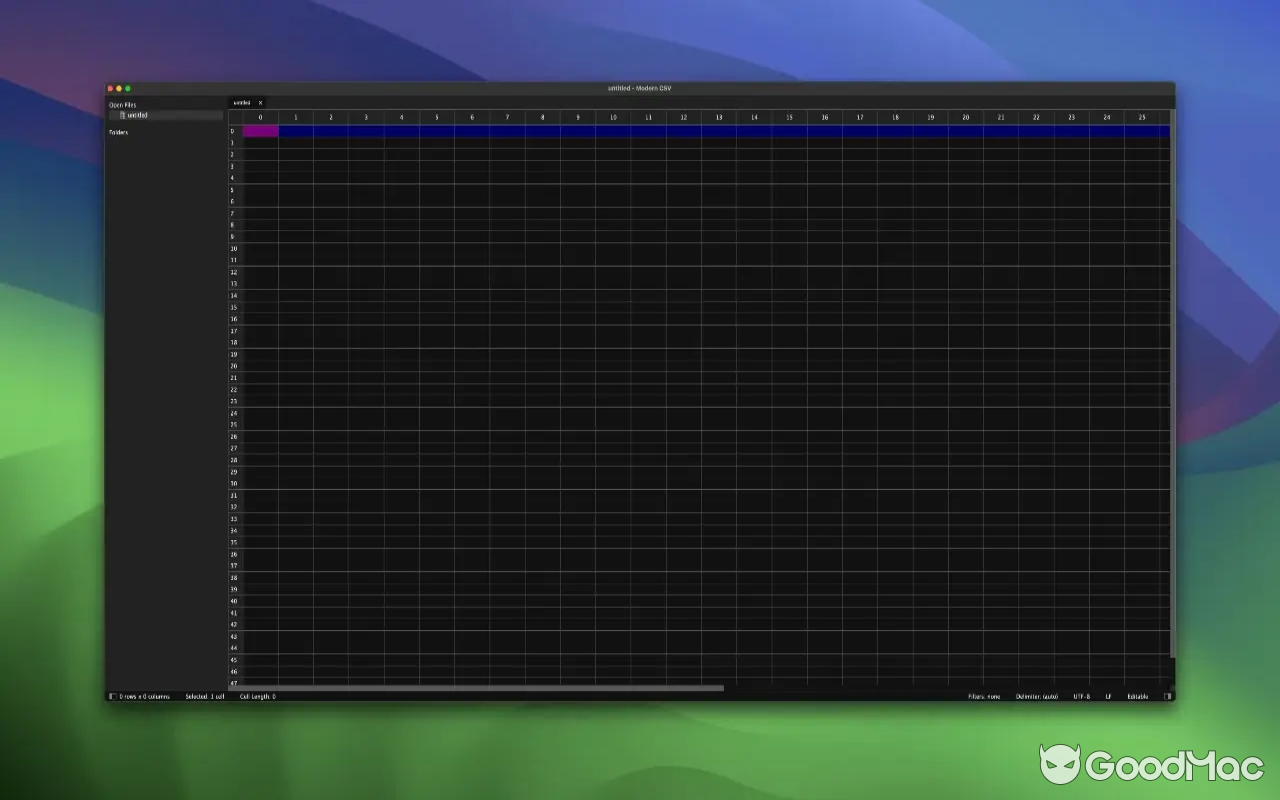Open the Delimiter: (auto) selector
Viewport: 1280px width, 800px height.
coord(1035,696)
